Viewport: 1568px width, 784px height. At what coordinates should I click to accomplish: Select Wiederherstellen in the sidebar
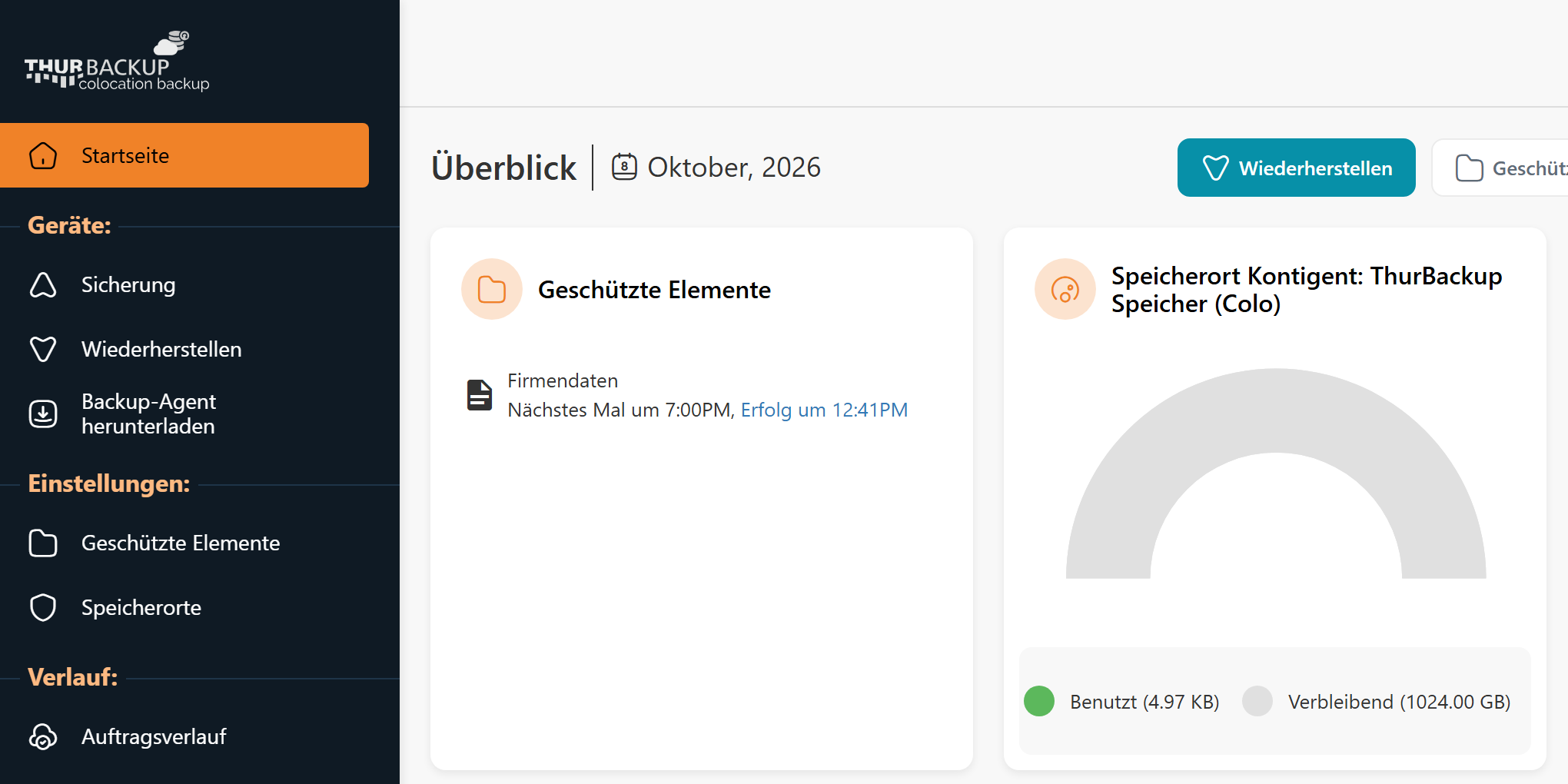pos(161,349)
